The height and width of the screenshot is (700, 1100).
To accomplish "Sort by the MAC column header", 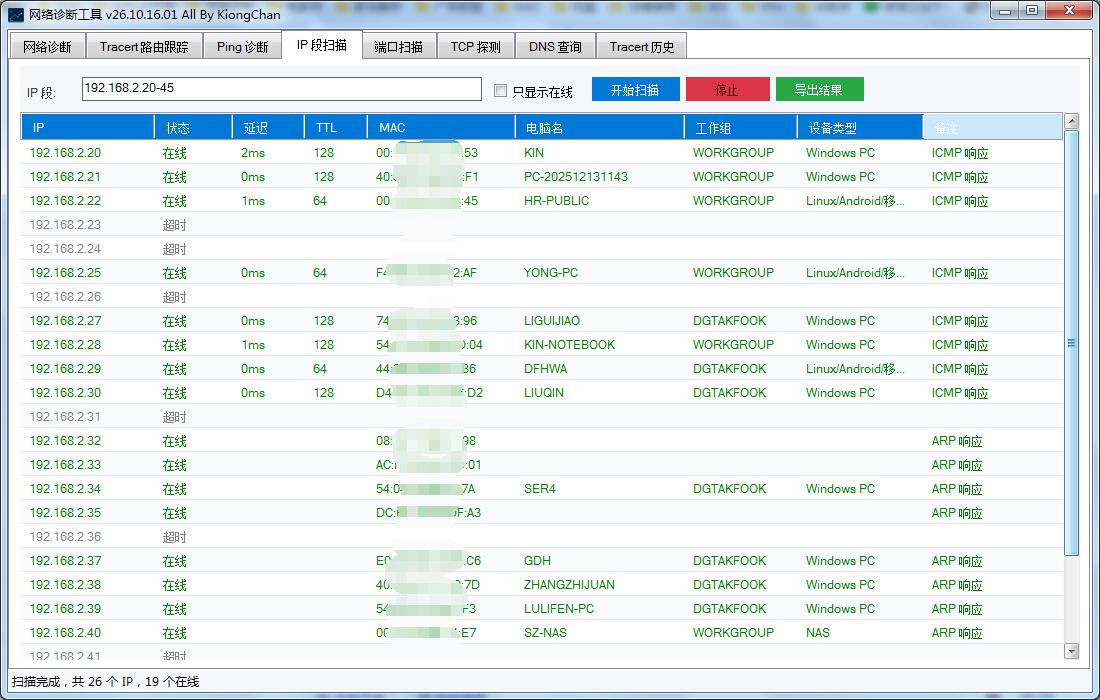I will pos(441,128).
